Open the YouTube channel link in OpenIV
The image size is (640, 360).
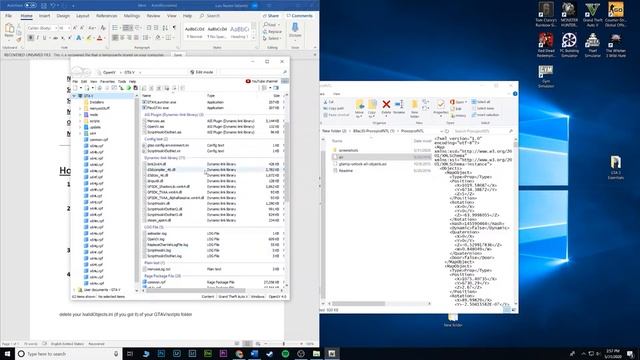[262, 81]
